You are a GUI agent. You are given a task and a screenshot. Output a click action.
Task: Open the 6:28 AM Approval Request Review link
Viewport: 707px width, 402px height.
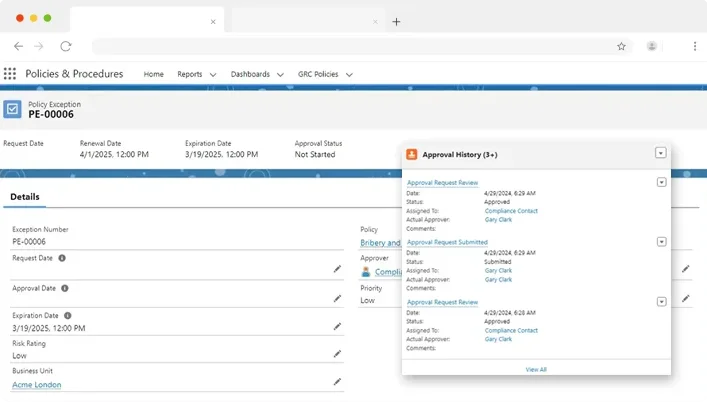click(x=442, y=302)
